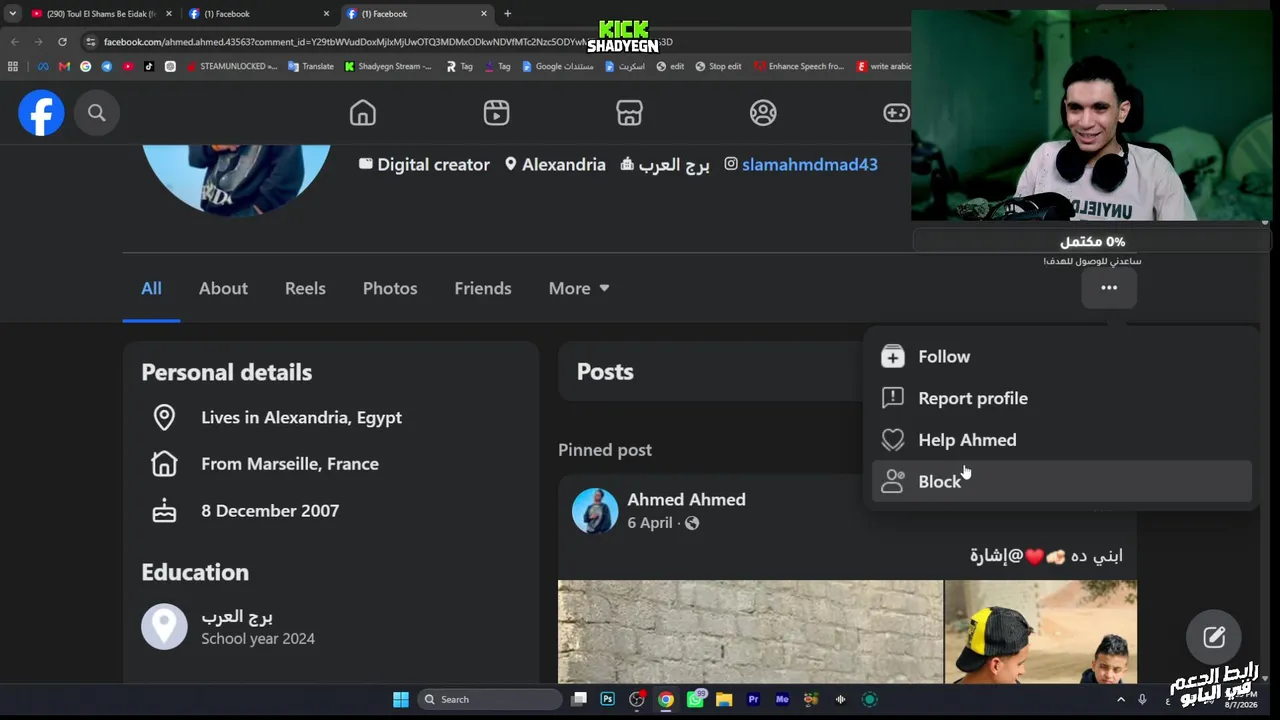The width and height of the screenshot is (1280, 720).
Task: Open the left pinned post photo
Action: [750, 631]
